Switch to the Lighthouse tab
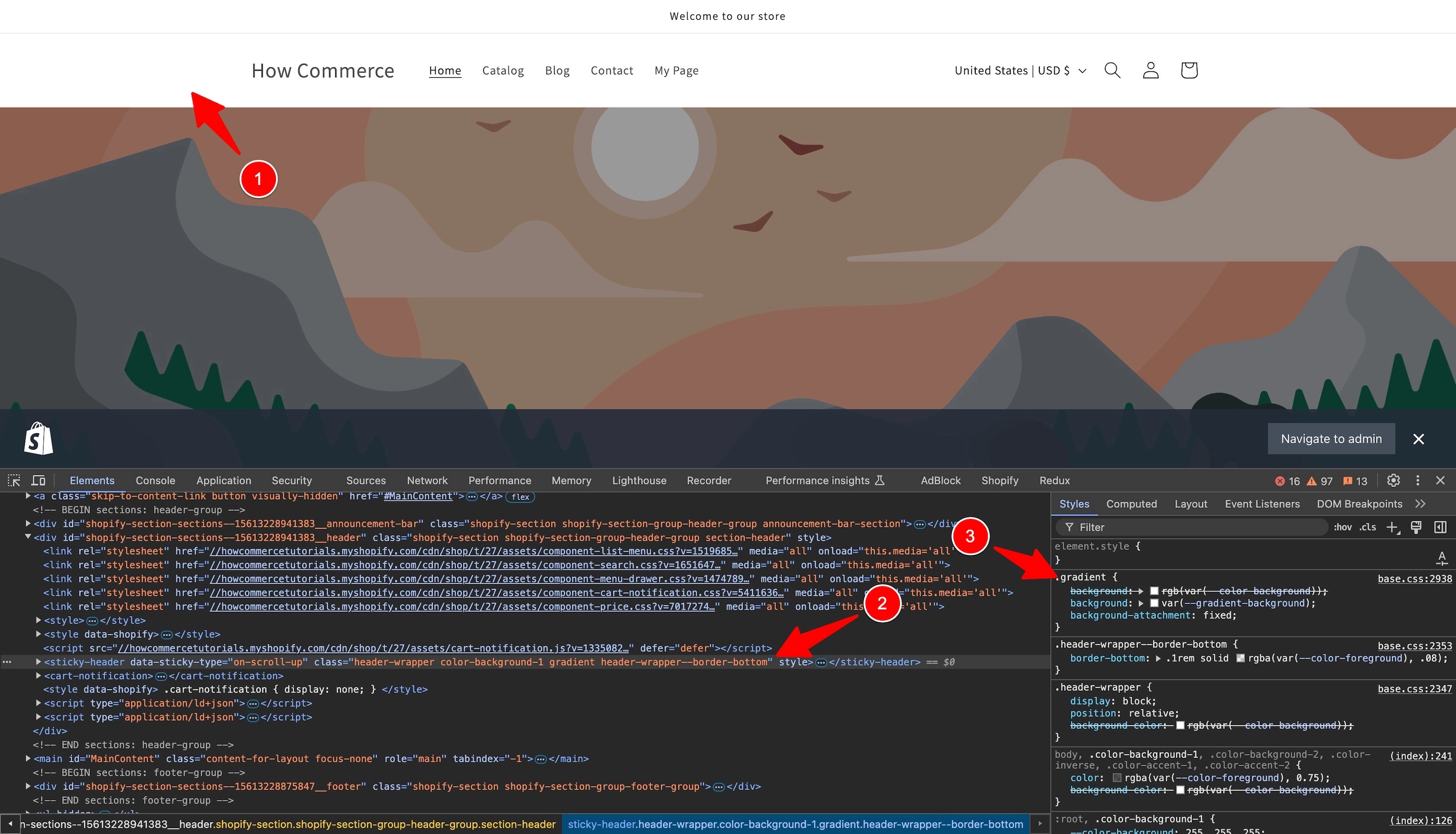The width and height of the screenshot is (1456, 834). (x=639, y=480)
